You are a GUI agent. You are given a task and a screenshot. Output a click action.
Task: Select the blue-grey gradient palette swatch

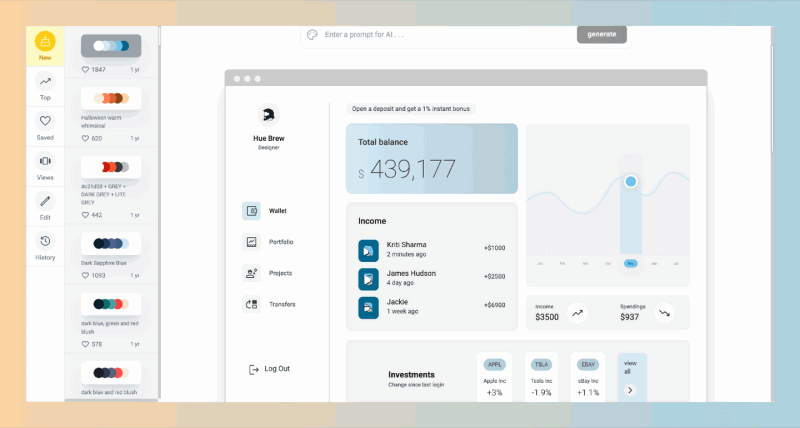tap(111, 46)
